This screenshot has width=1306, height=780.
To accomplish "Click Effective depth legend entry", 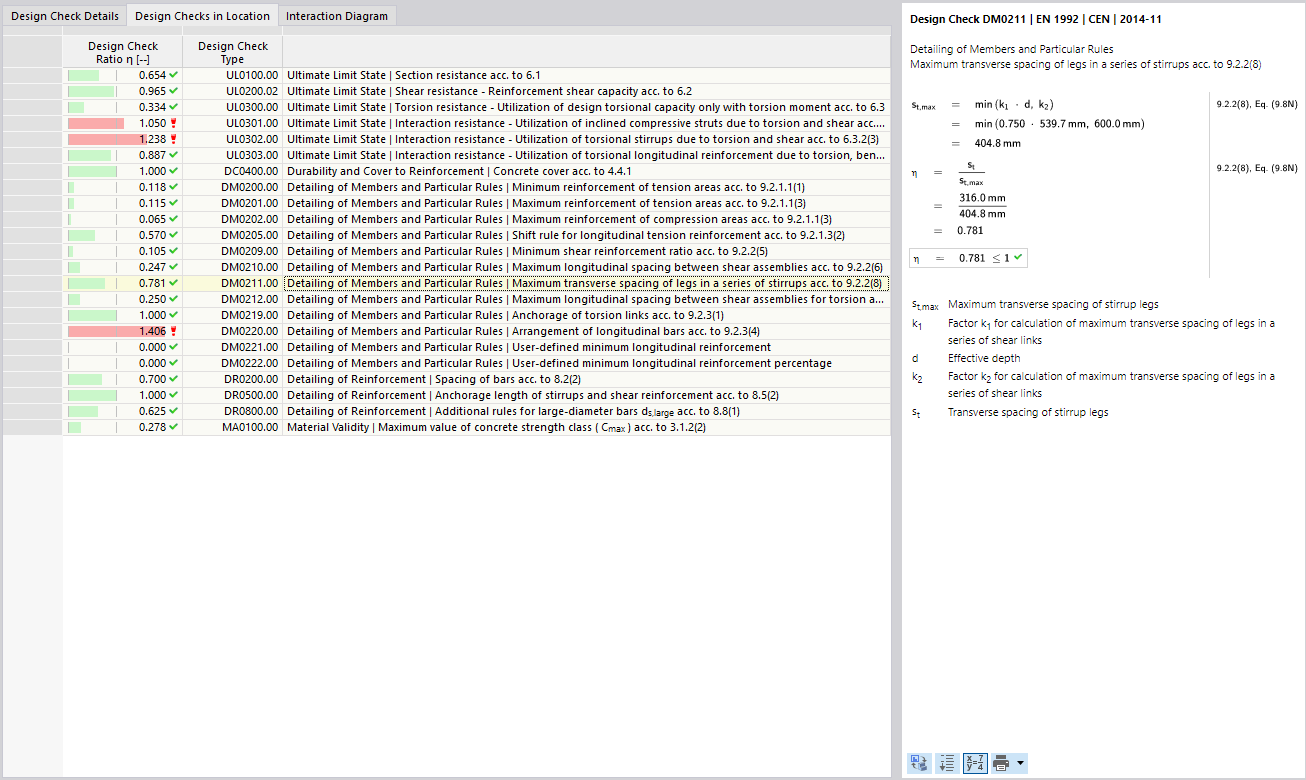I will pos(984,358).
